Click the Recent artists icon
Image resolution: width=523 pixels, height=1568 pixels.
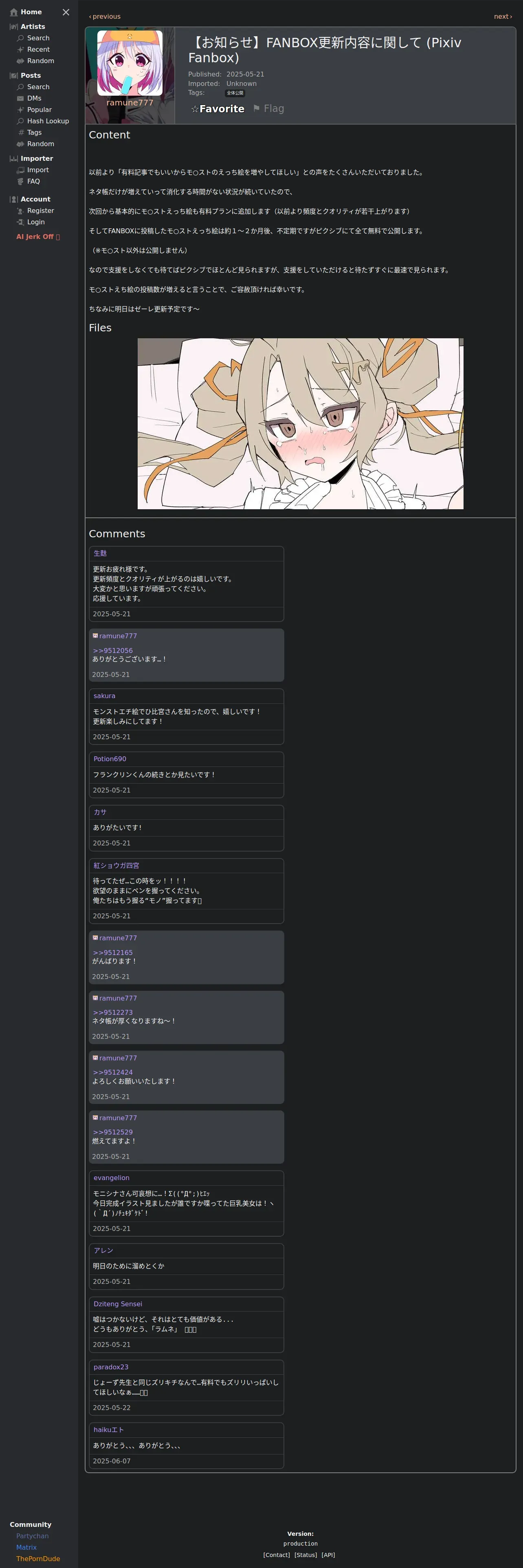[x=21, y=50]
